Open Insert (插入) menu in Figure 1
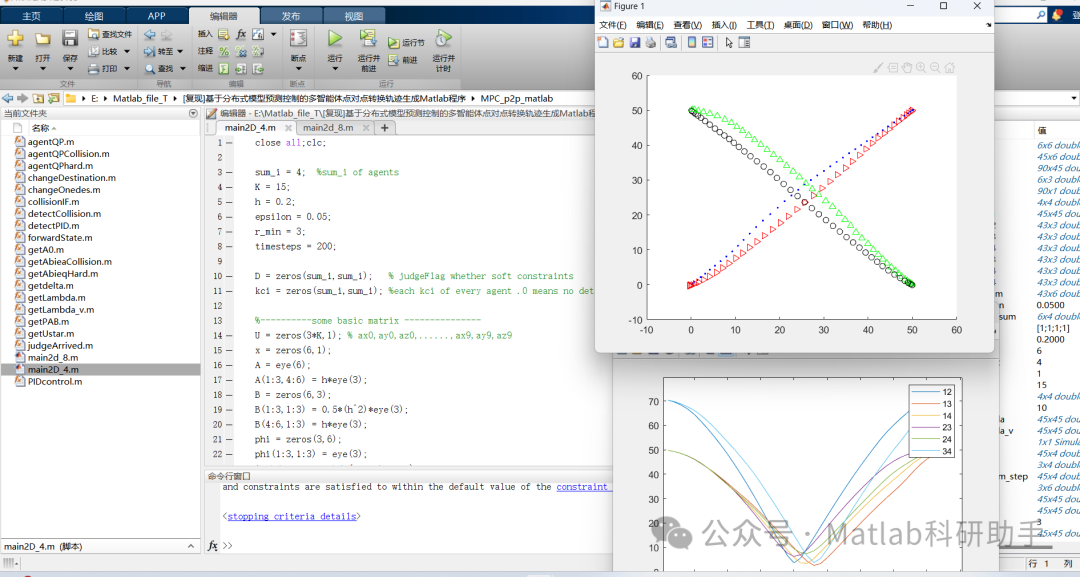The height and width of the screenshot is (577, 1080). tap(723, 25)
